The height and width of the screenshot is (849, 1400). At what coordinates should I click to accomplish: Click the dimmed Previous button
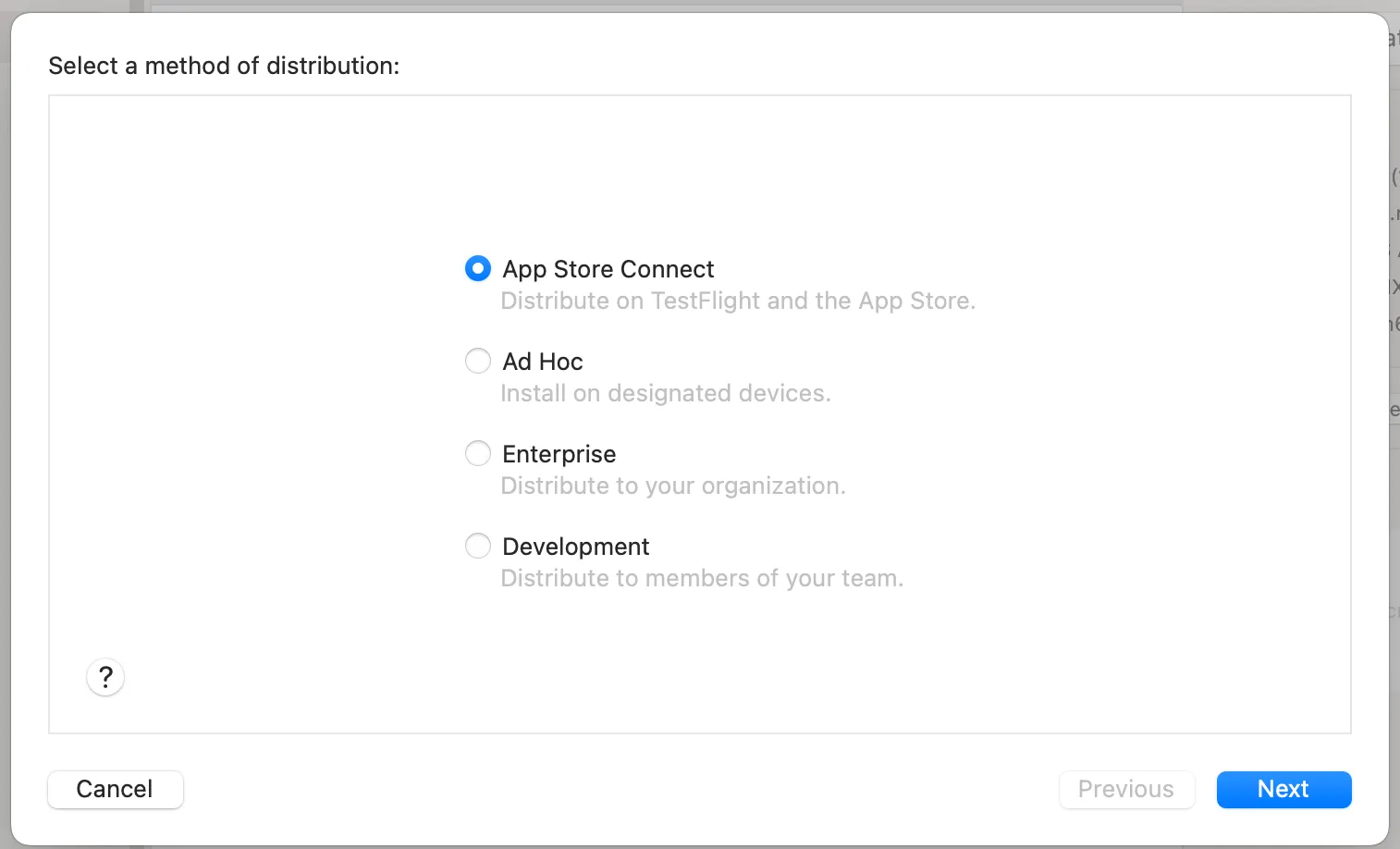pyautogui.click(x=1126, y=789)
